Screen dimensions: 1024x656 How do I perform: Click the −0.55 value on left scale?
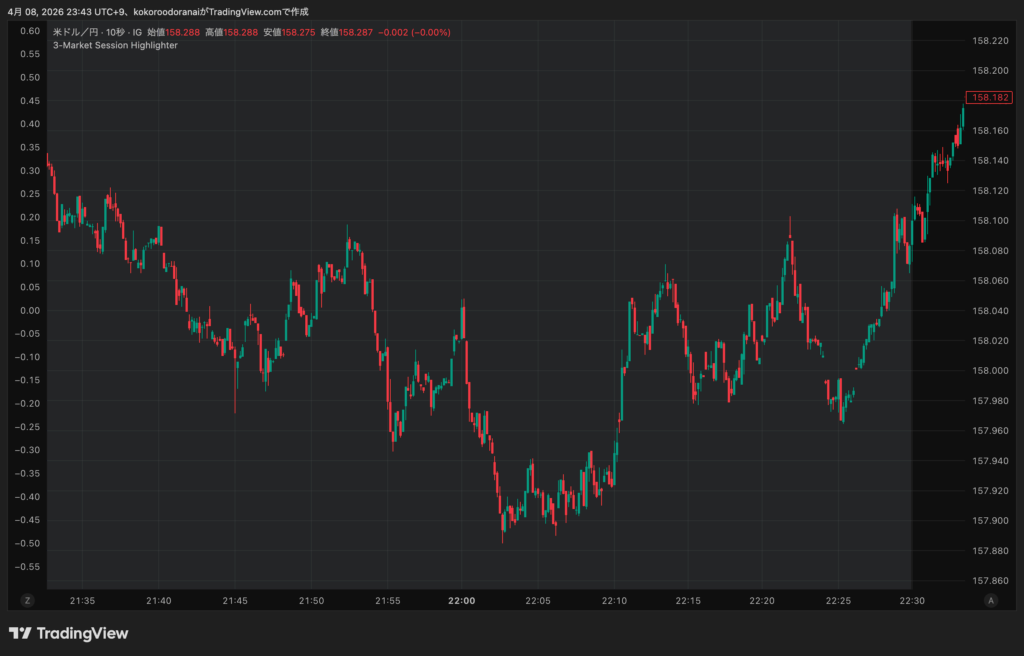click(27, 566)
